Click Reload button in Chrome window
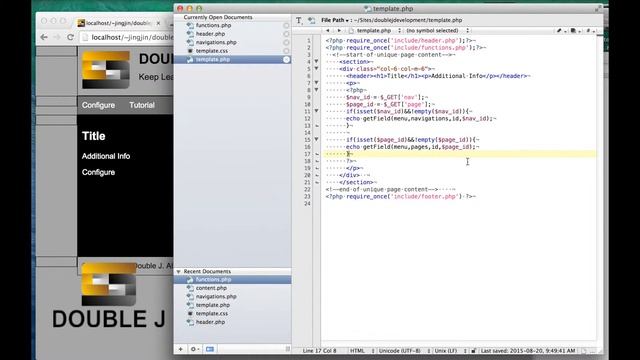This screenshot has width=640, height=360. click(x=70, y=37)
